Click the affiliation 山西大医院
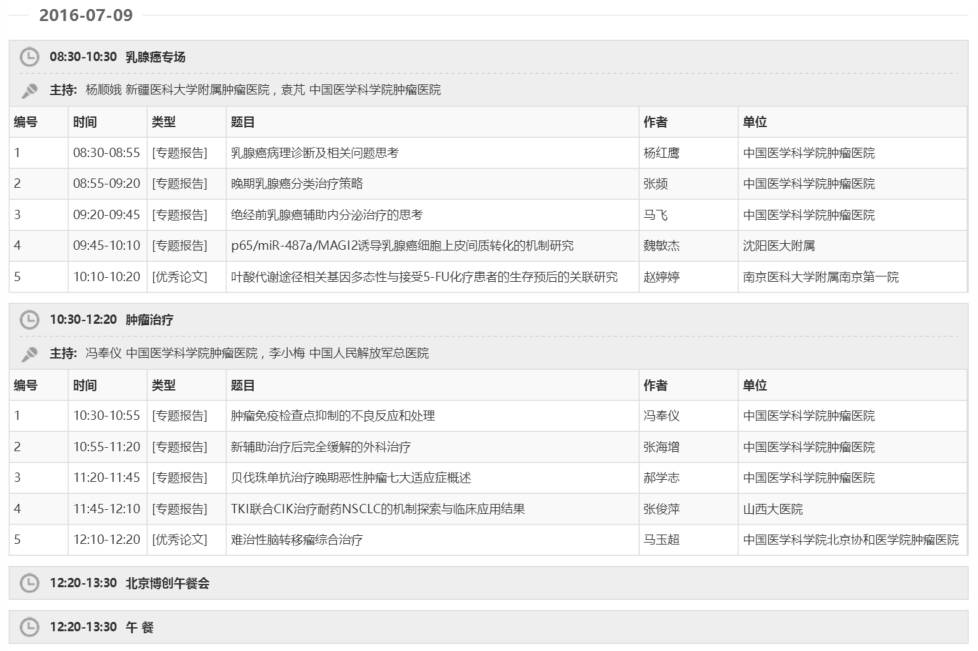Image resolution: width=978 pixels, height=651 pixels. [x=773, y=509]
